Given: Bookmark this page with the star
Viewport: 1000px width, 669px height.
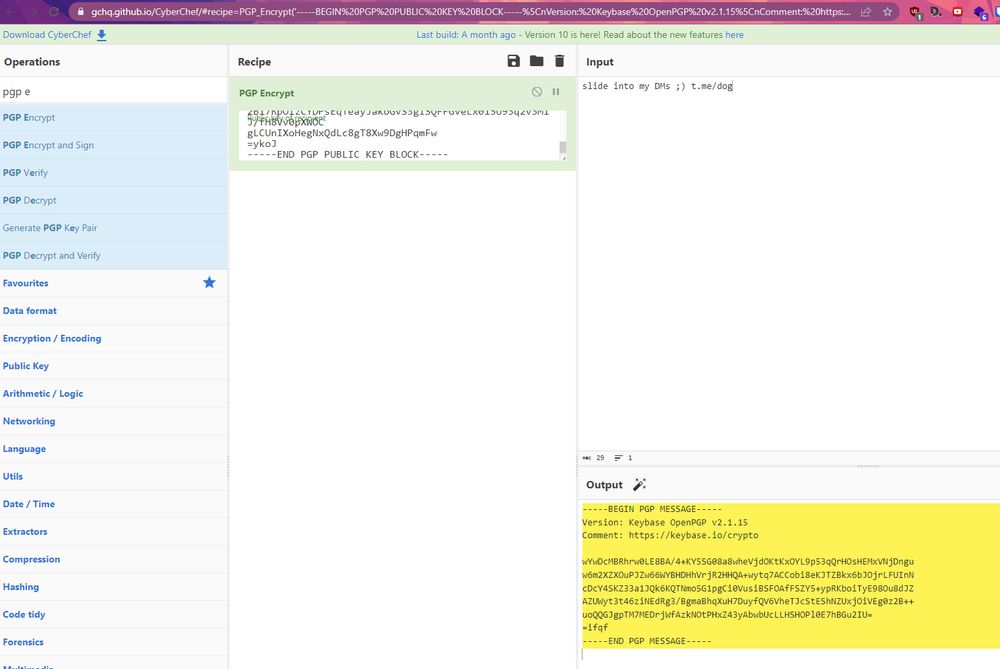Looking at the screenshot, I should tap(887, 11).
